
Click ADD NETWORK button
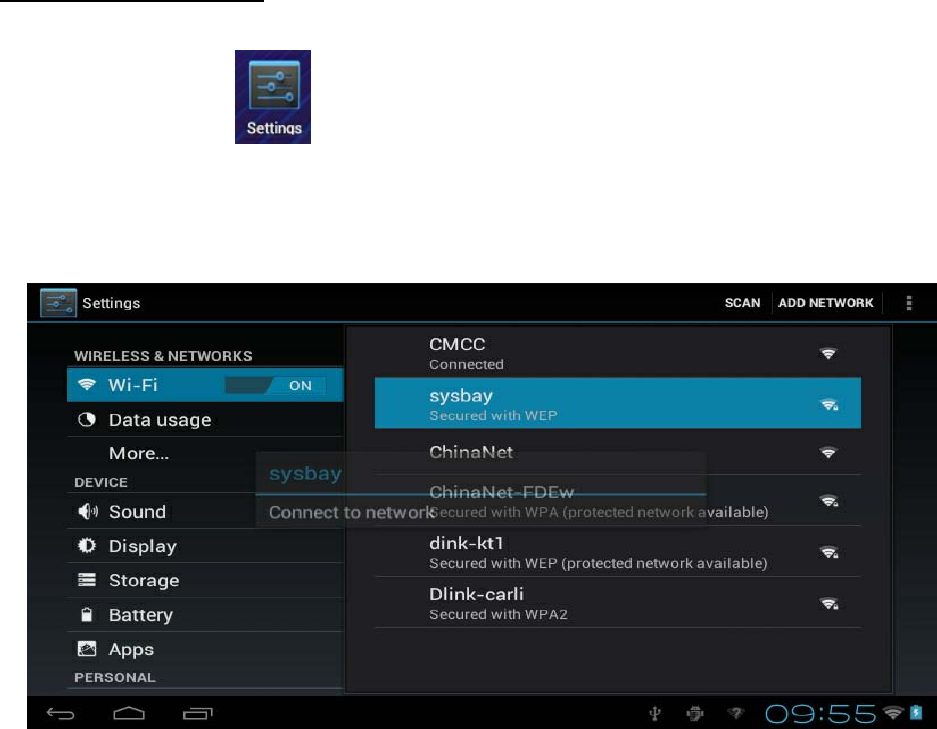pos(825,303)
